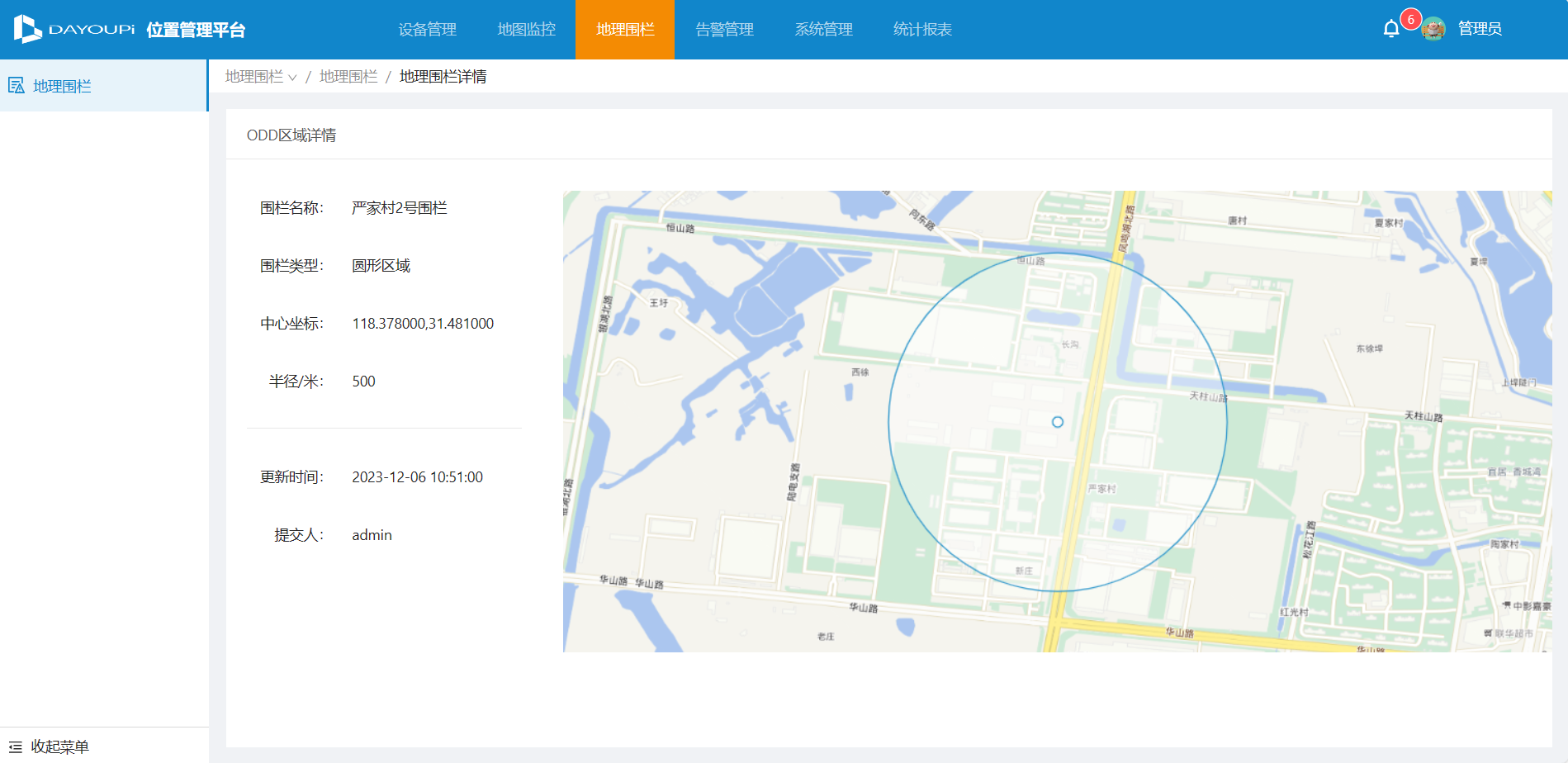Click the second 地理围栏 breadcrumb link

pos(348,77)
